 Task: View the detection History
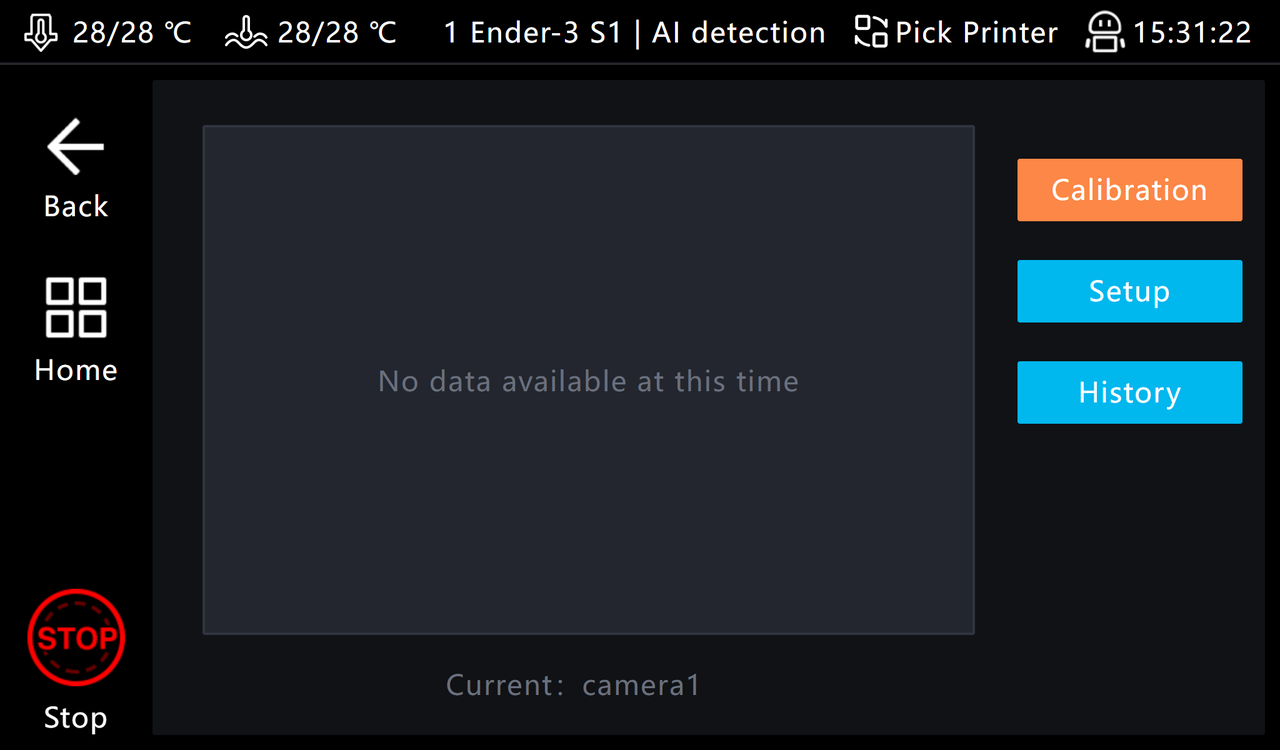(1129, 392)
